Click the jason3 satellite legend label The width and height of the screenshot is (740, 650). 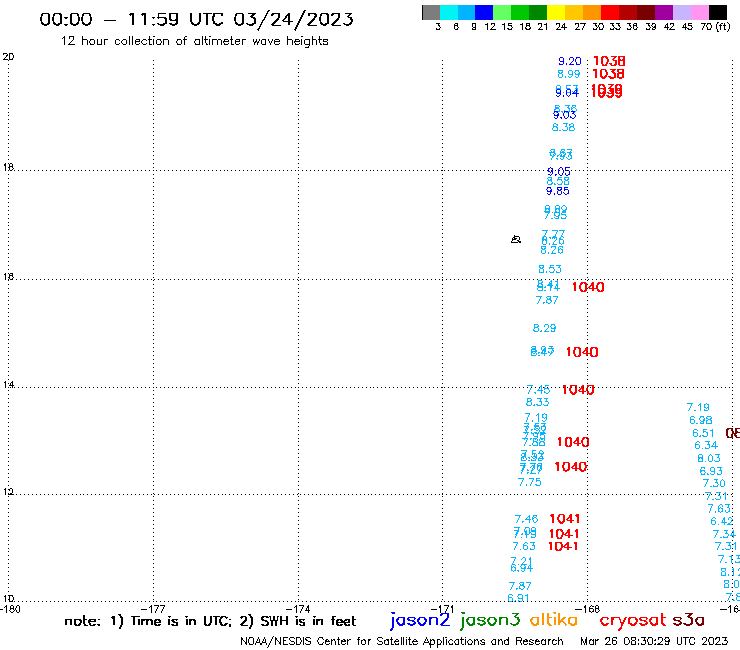coord(490,620)
